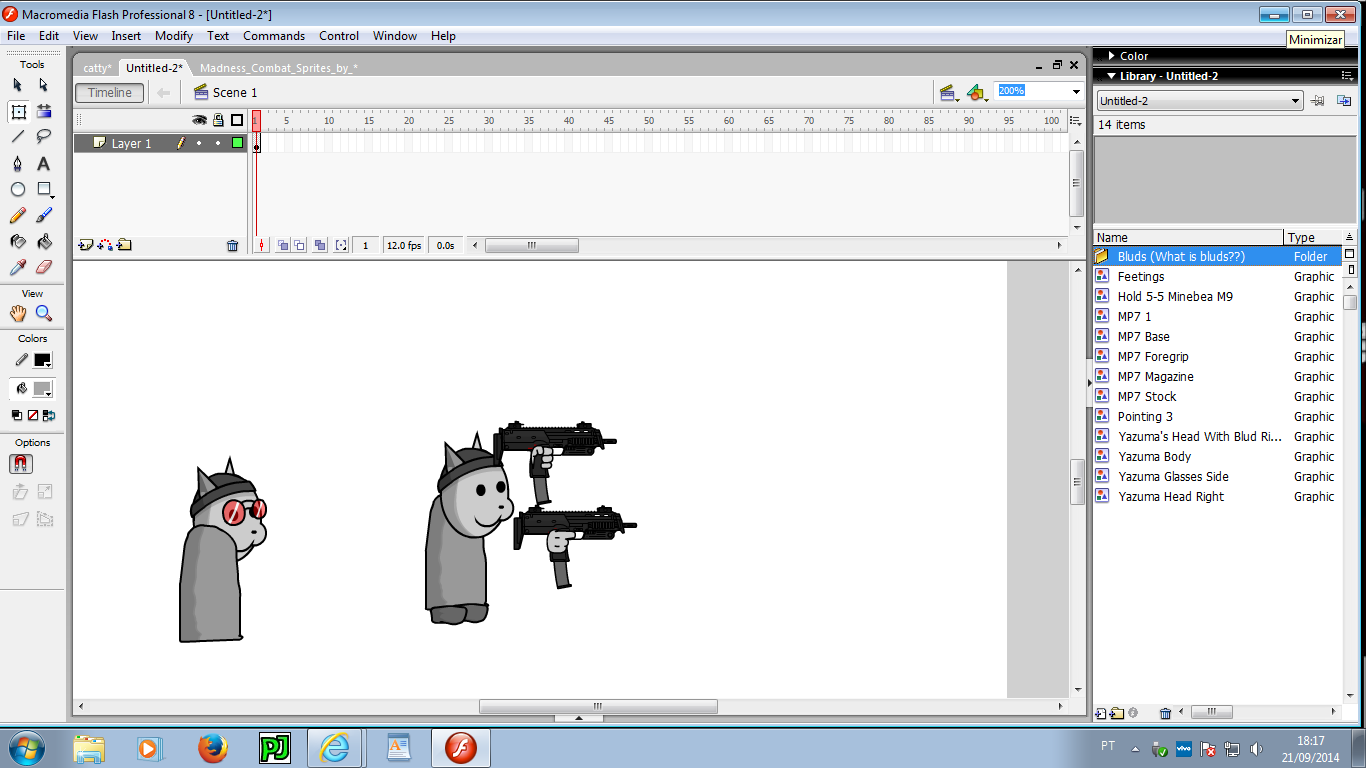Click the Timeline toggle button

pos(110,93)
